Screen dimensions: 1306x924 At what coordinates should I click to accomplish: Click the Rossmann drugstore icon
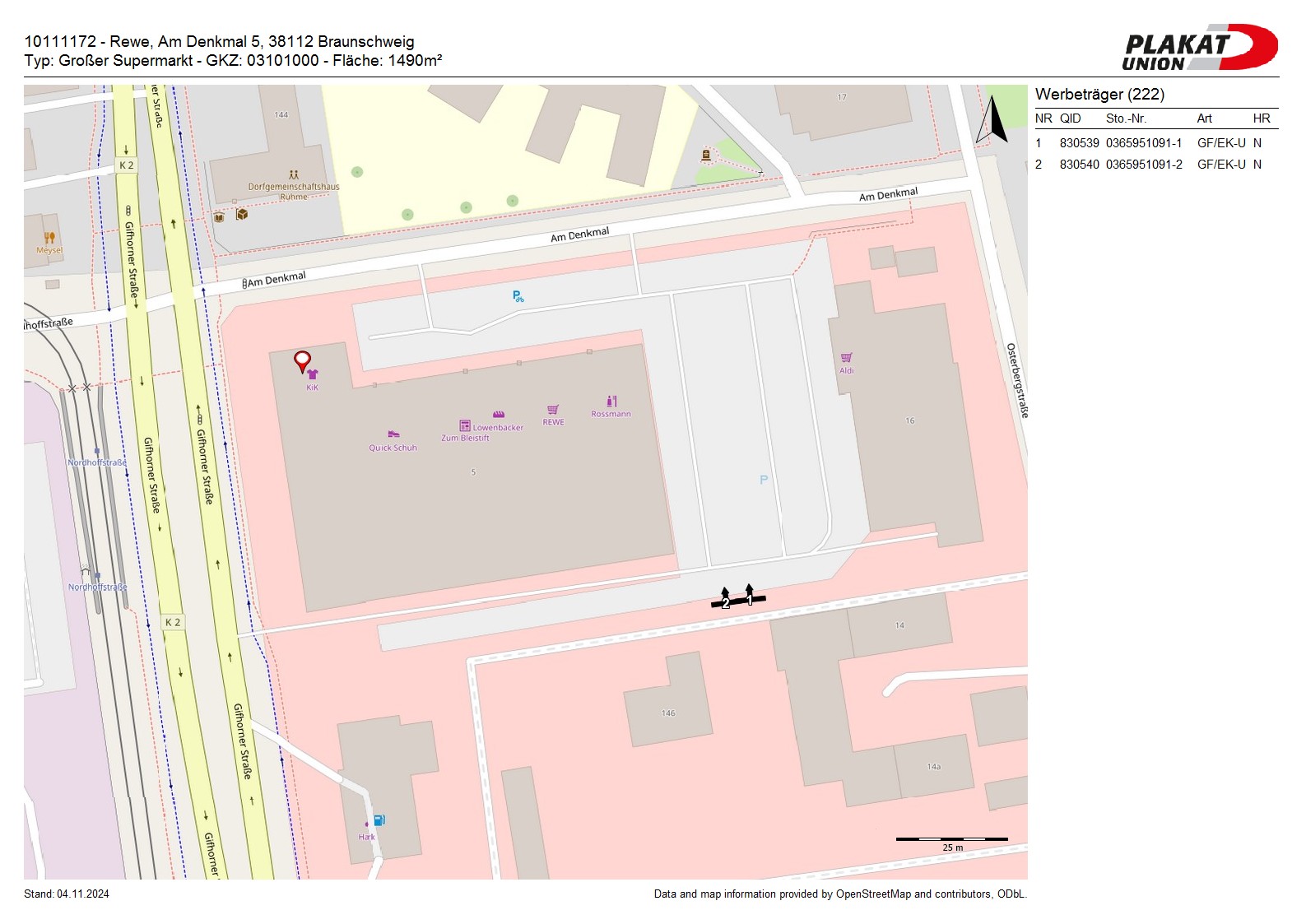(611, 402)
